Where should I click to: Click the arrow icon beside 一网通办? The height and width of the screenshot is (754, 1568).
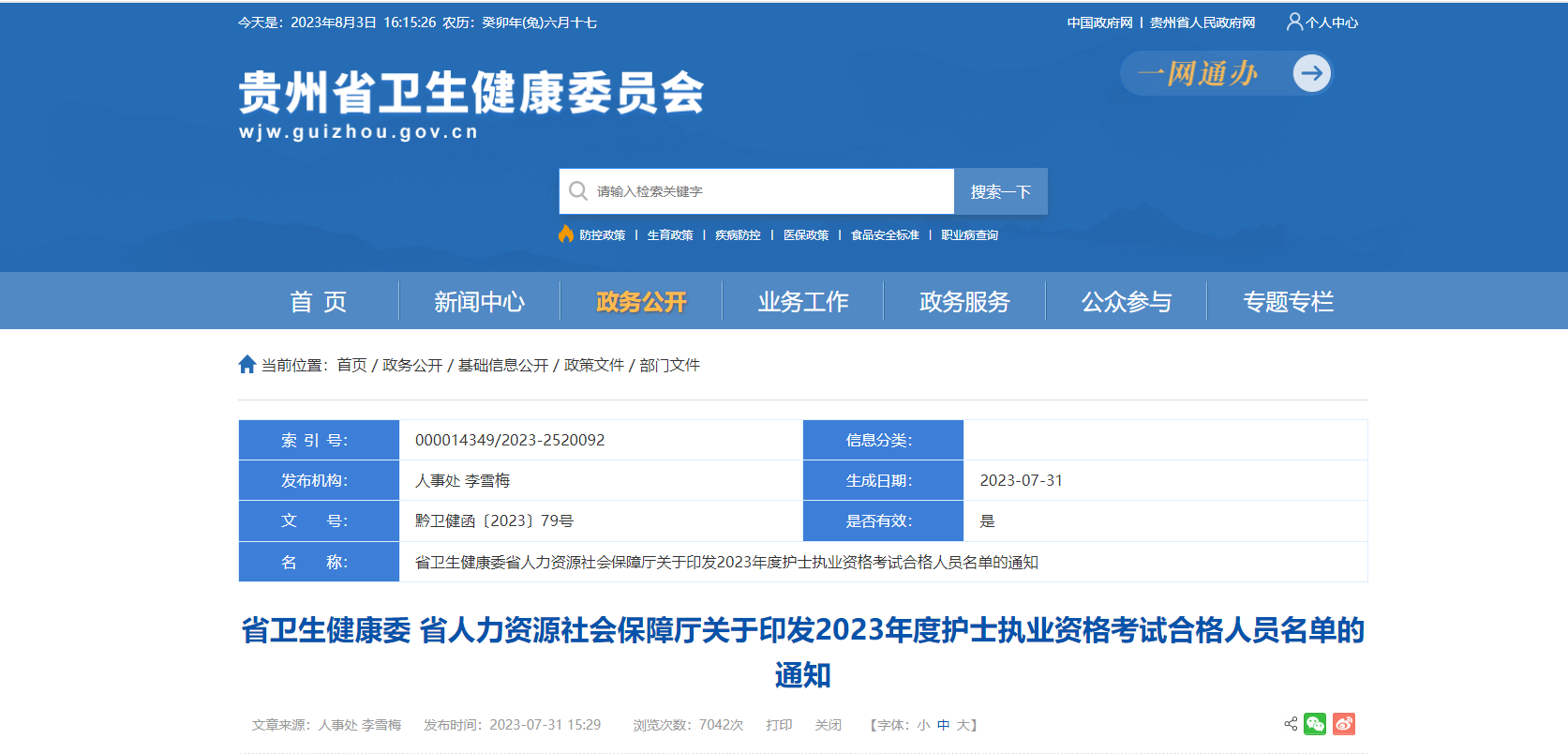[1311, 73]
